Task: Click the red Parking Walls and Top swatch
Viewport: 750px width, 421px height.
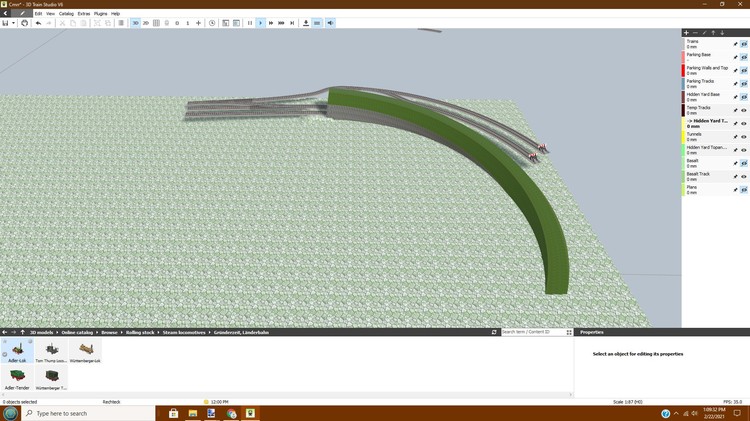Action: (683, 70)
